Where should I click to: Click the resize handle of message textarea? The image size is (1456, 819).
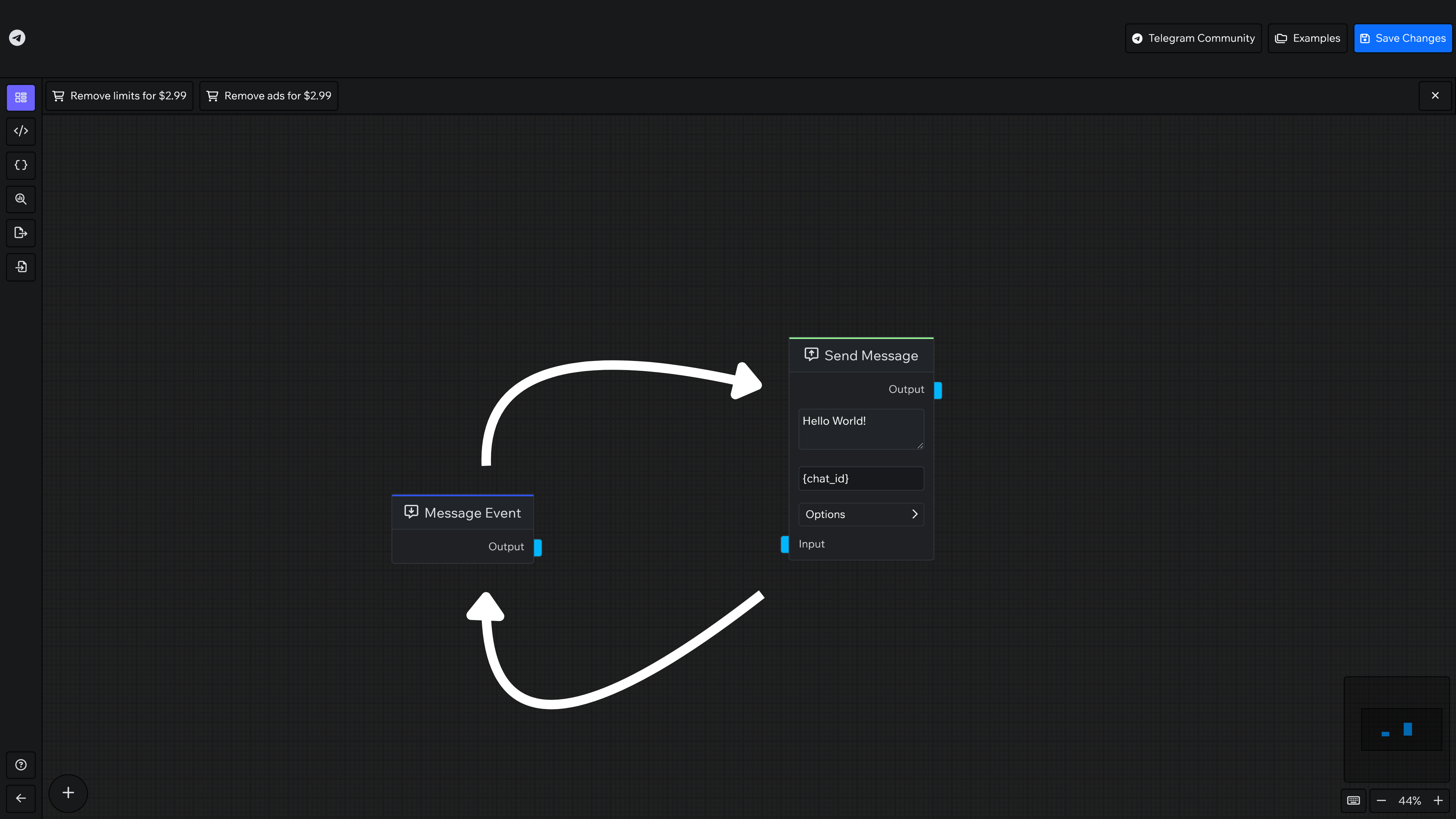(920, 446)
